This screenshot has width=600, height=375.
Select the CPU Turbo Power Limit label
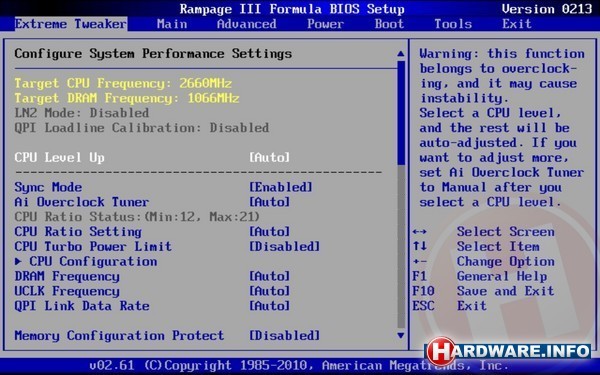(93, 246)
